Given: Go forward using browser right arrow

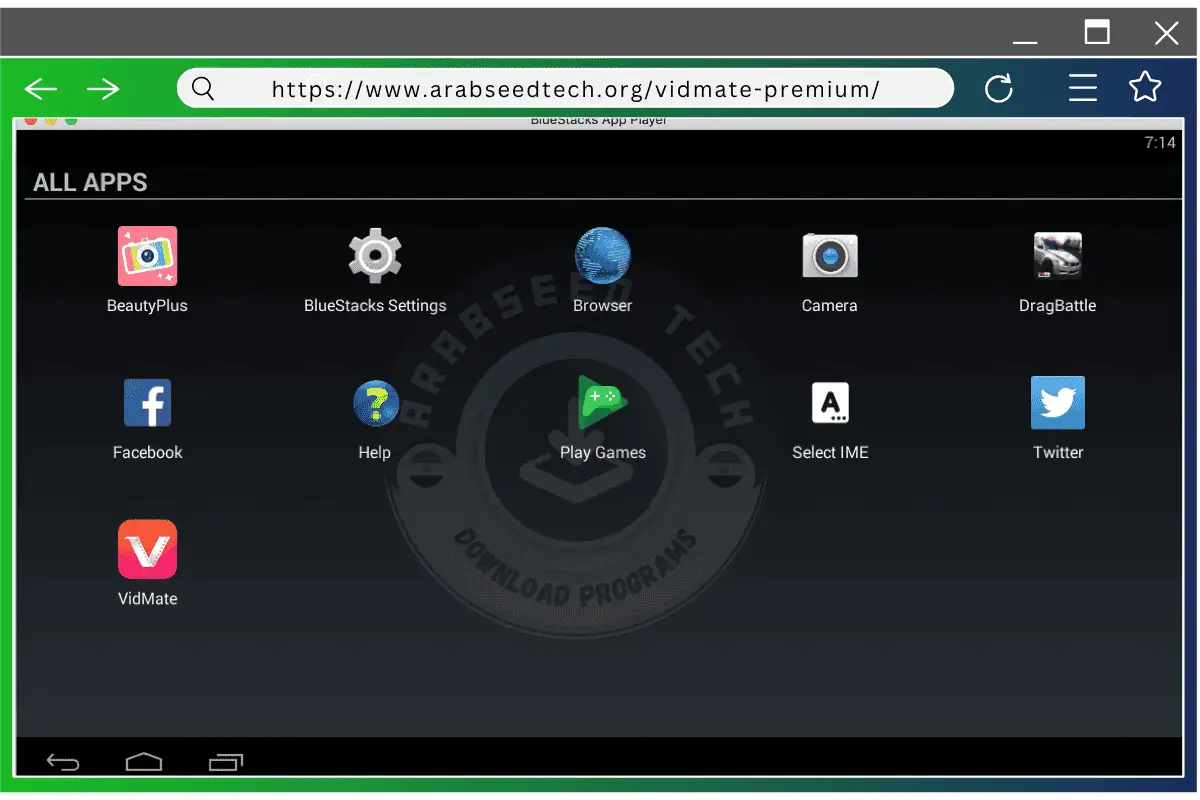Looking at the screenshot, I should (103, 89).
